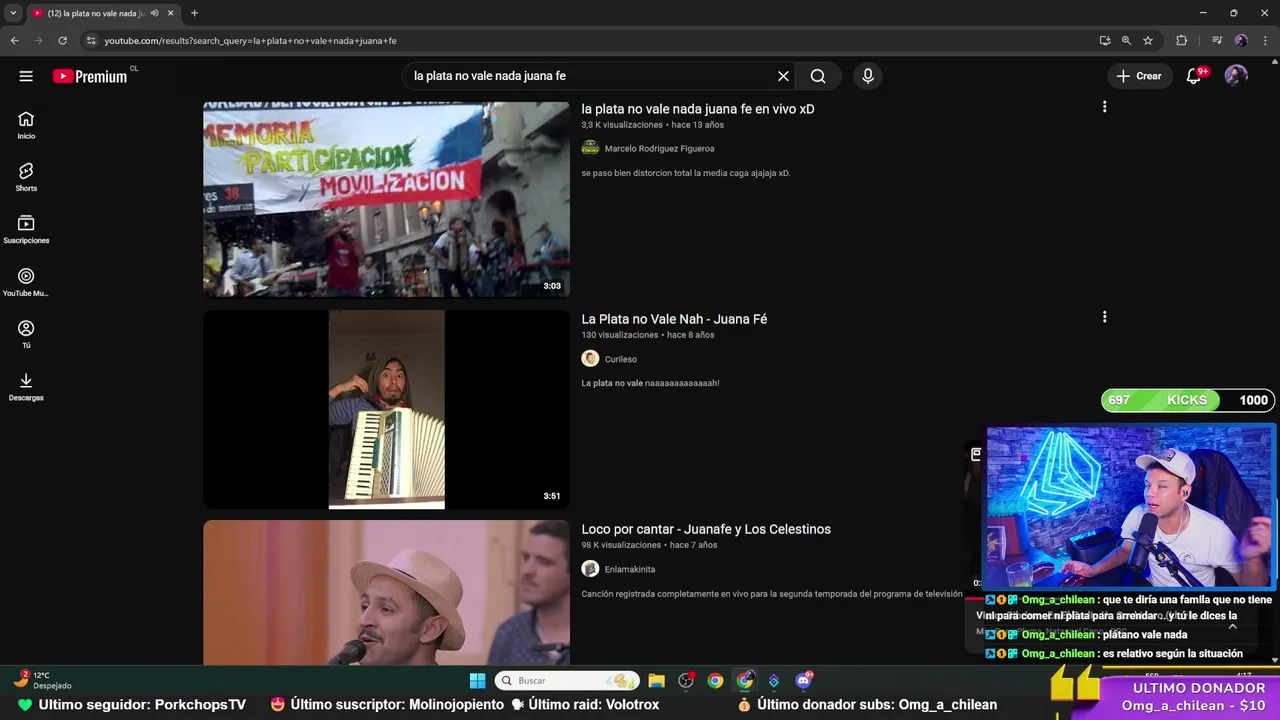Open the Chrome three-dot menu
This screenshot has height=720, width=1280.
pos(1265,41)
